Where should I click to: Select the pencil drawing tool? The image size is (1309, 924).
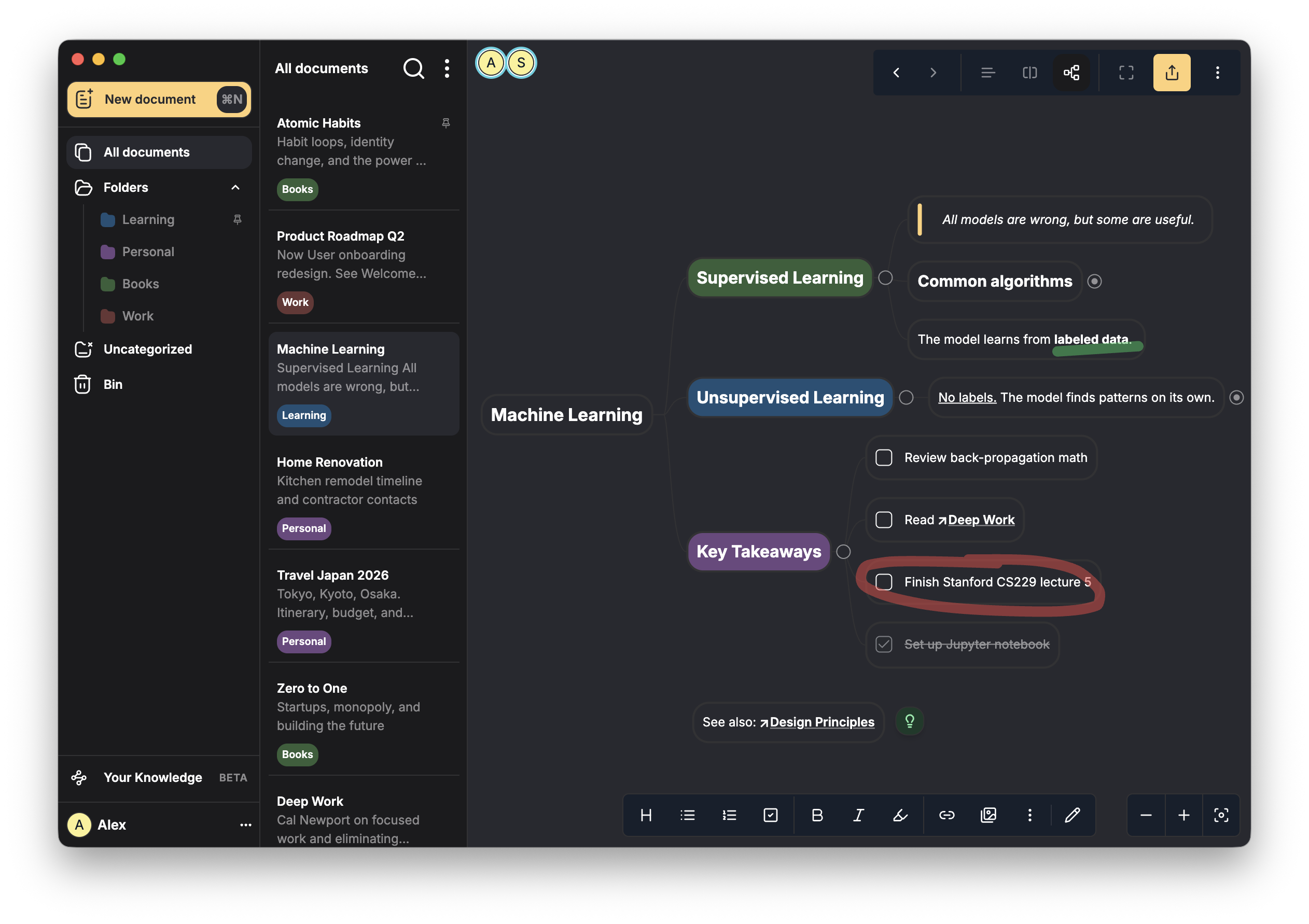point(1073,815)
